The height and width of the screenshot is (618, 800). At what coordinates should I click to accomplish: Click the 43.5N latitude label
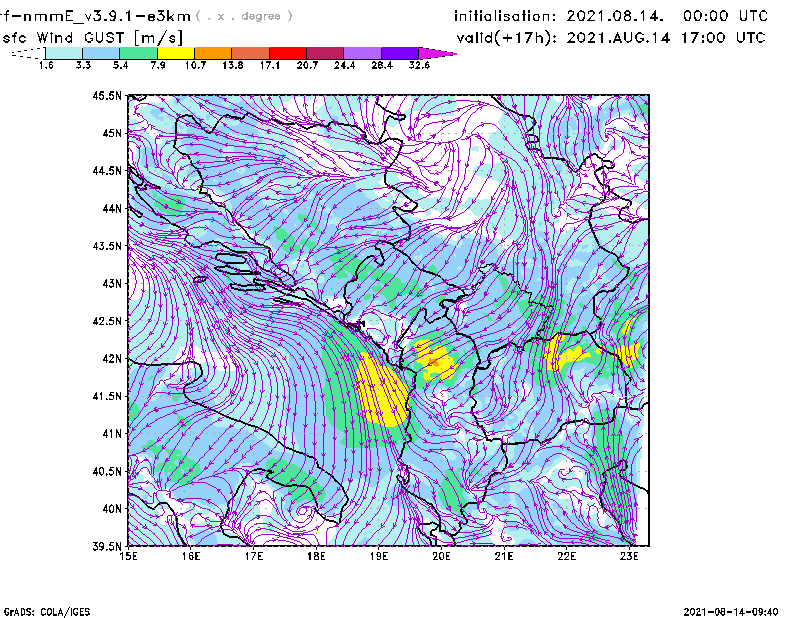click(x=107, y=245)
